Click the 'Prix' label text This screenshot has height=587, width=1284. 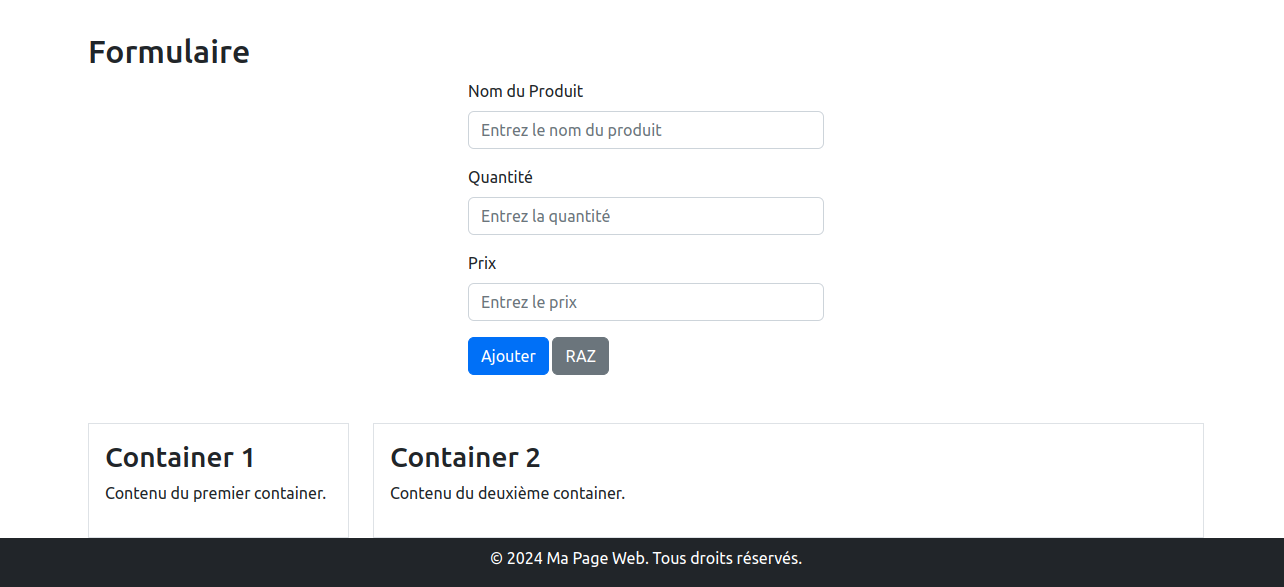[482, 263]
